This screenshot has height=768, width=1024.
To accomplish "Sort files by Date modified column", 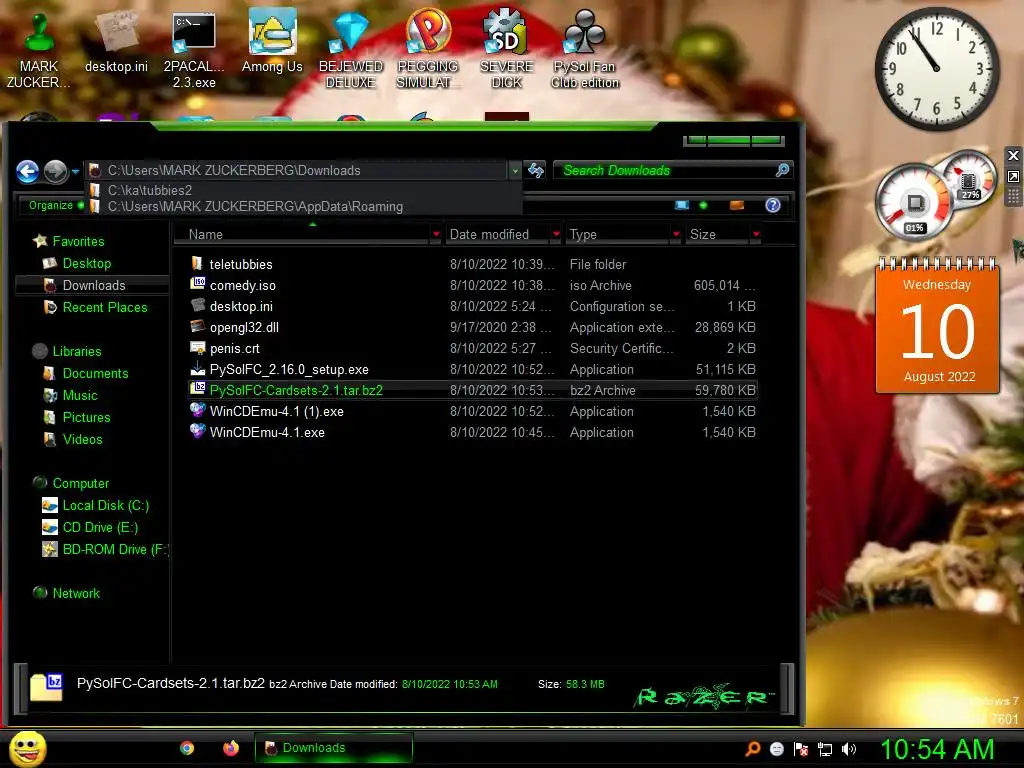I will 496,234.
